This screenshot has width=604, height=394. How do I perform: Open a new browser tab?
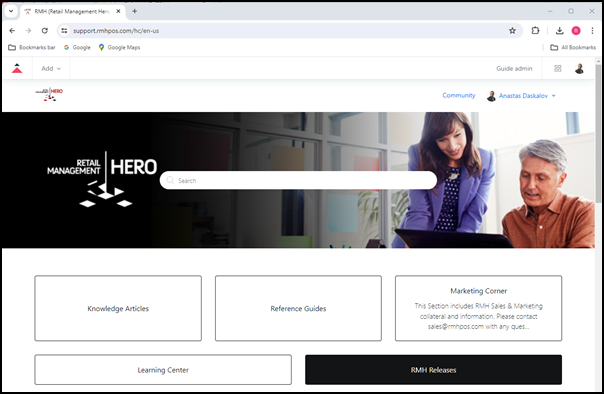pos(134,11)
